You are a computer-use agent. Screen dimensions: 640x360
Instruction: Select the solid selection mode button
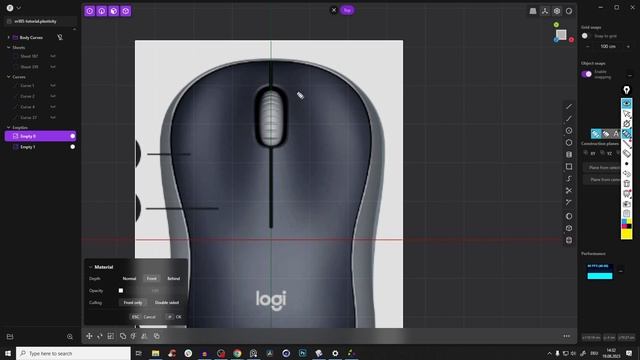(126, 11)
